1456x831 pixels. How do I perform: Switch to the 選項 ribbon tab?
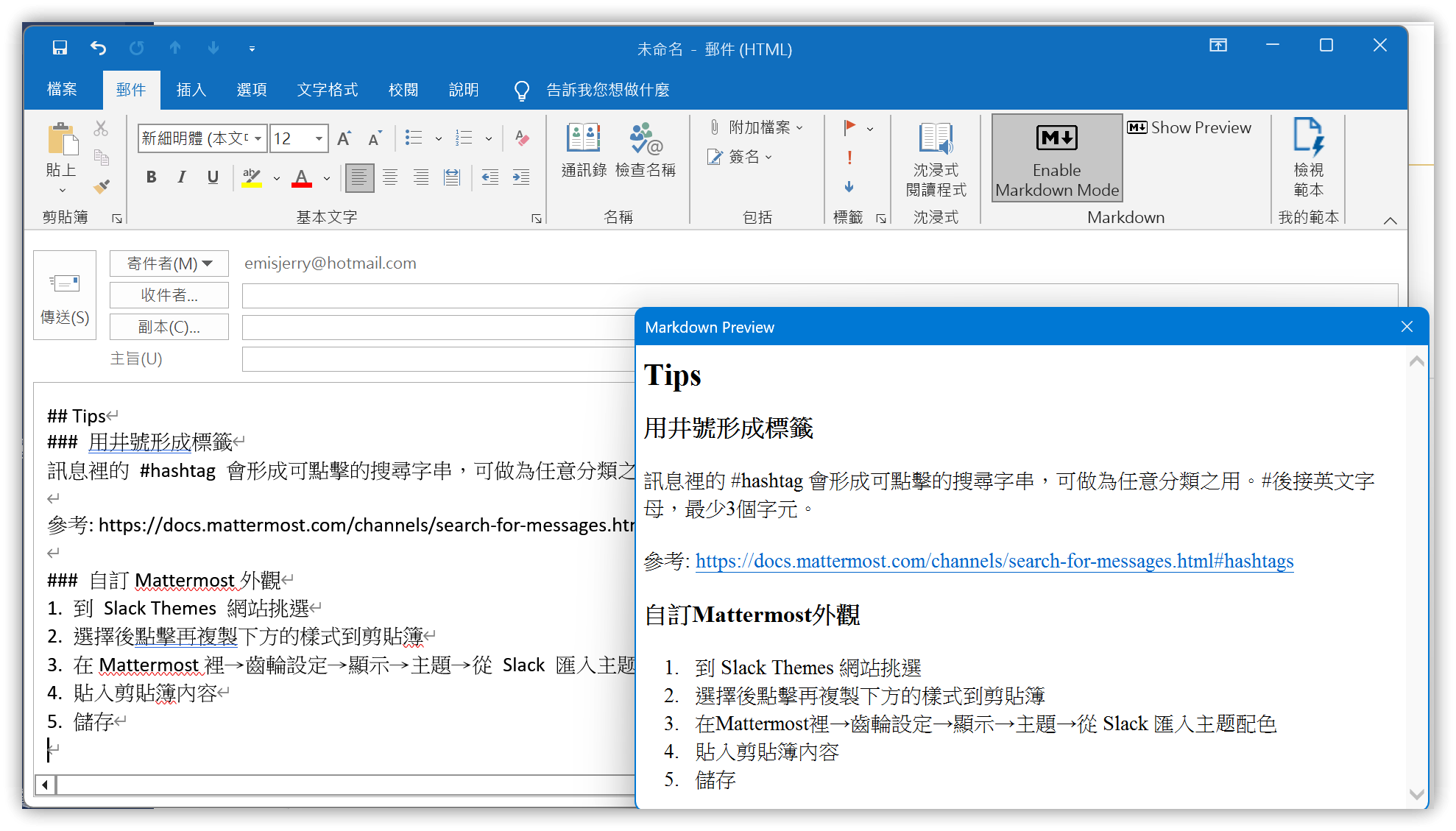coord(252,90)
